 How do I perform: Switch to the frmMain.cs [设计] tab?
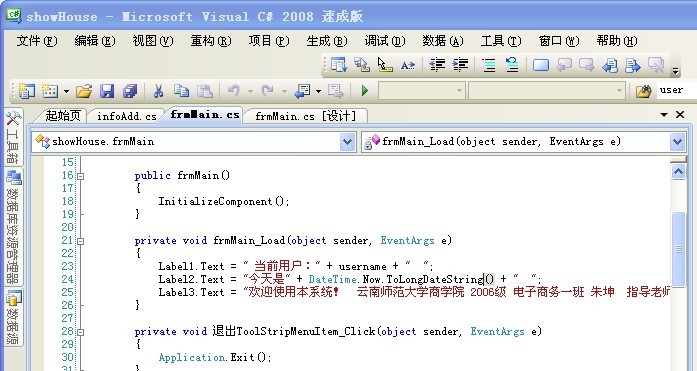coord(306,116)
